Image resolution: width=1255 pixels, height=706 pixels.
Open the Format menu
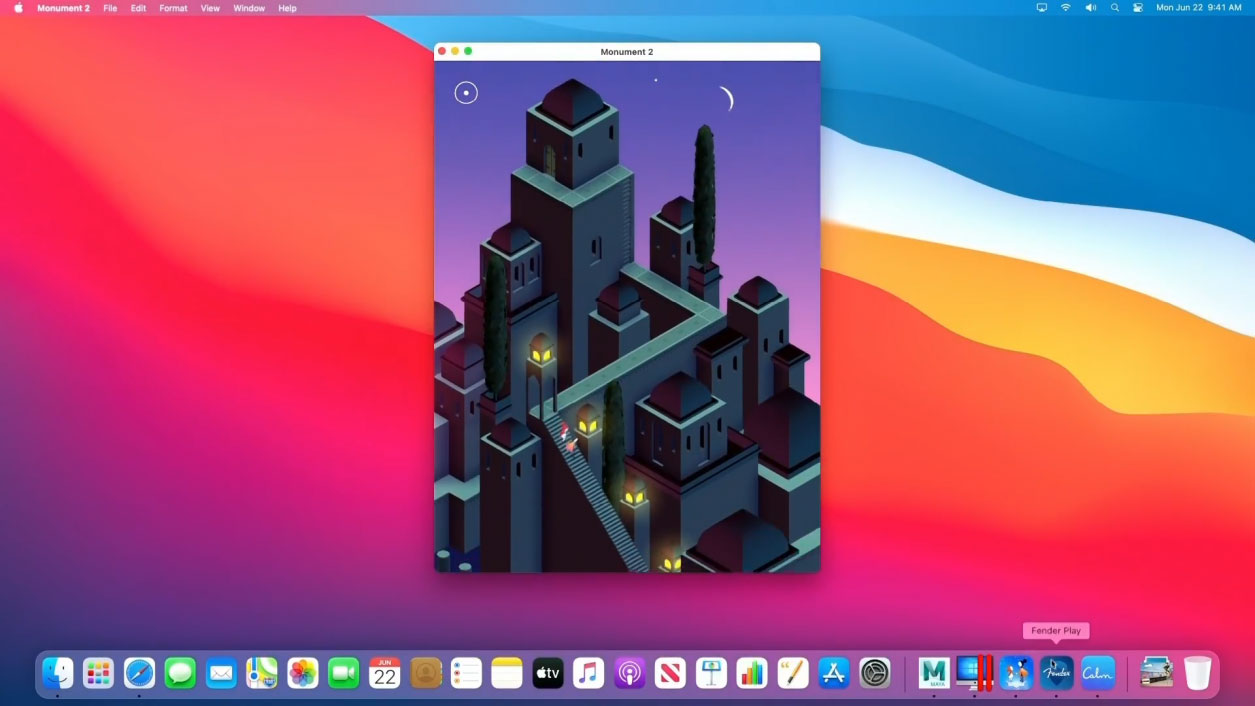pyautogui.click(x=173, y=8)
